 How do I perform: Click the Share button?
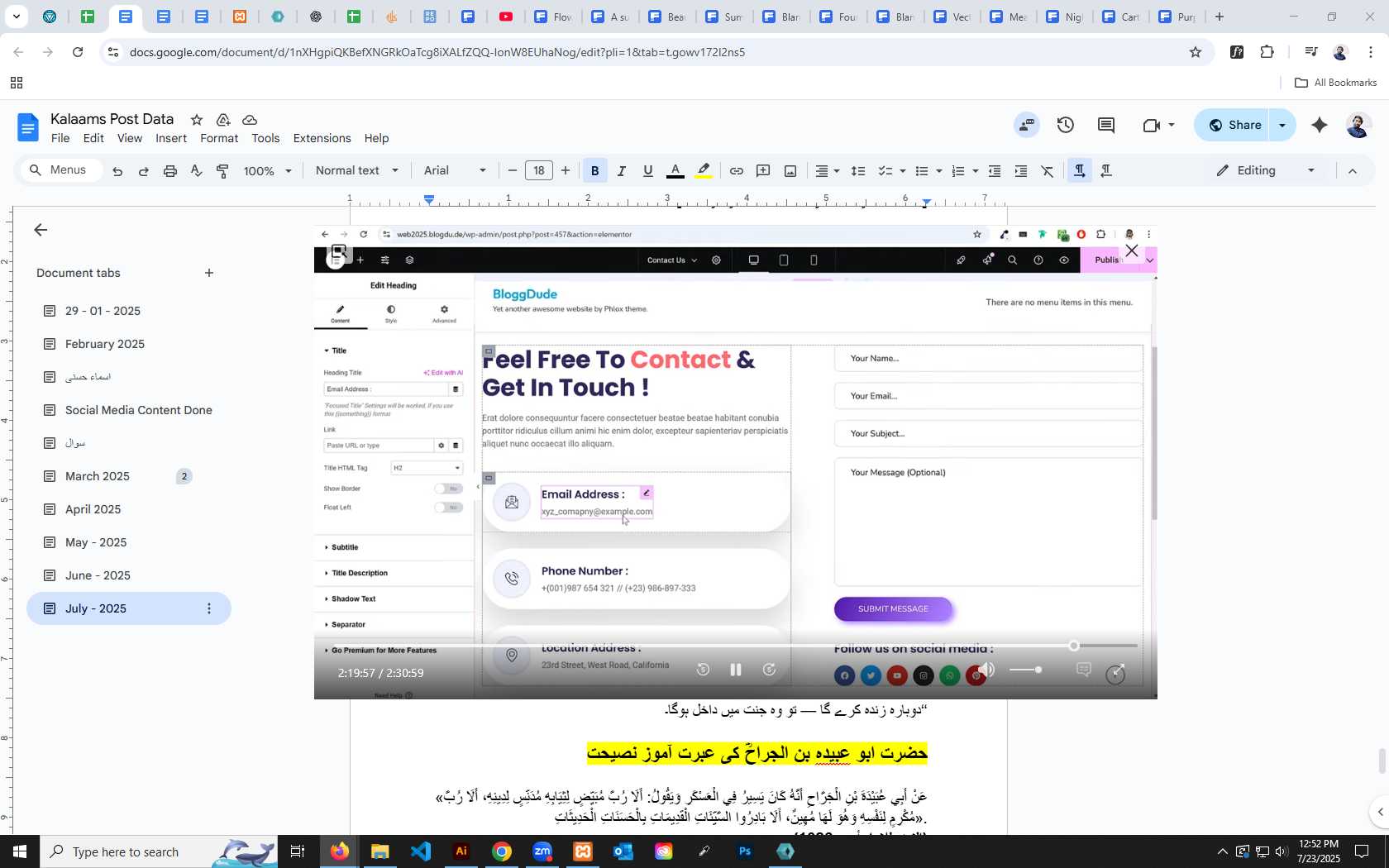pos(1235,125)
